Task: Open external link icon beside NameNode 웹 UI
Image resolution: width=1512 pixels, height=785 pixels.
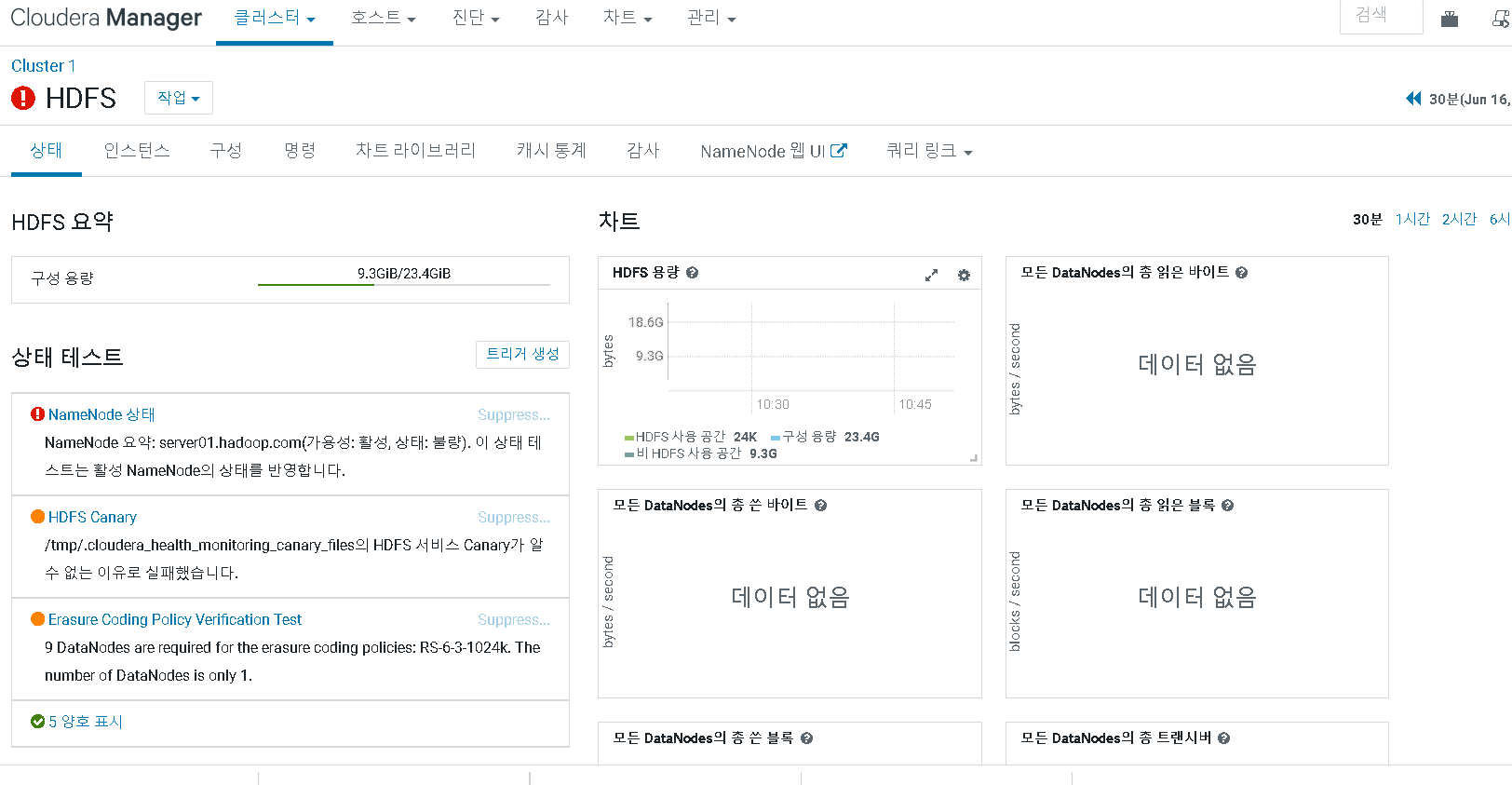Action: pyautogui.click(x=839, y=150)
